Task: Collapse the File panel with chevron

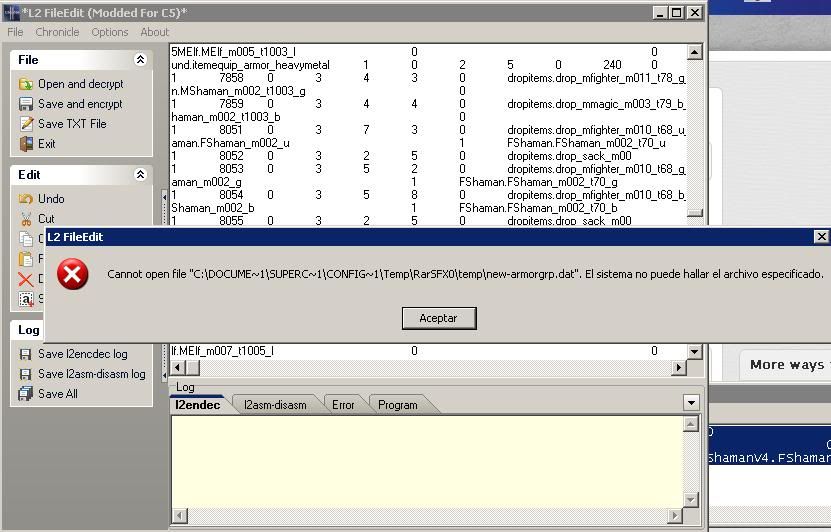Action: coord(140,60)
